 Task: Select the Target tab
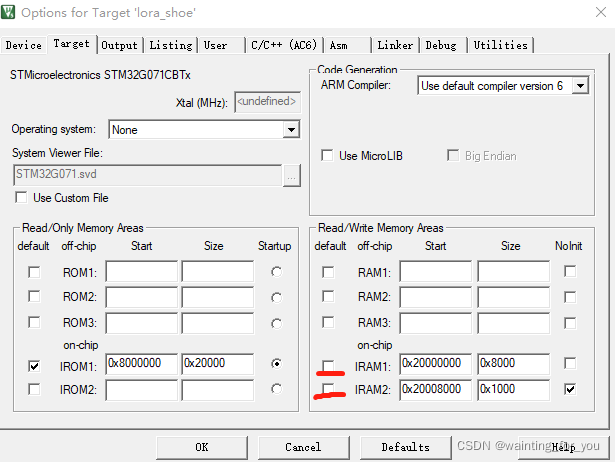tap(72, 44)
